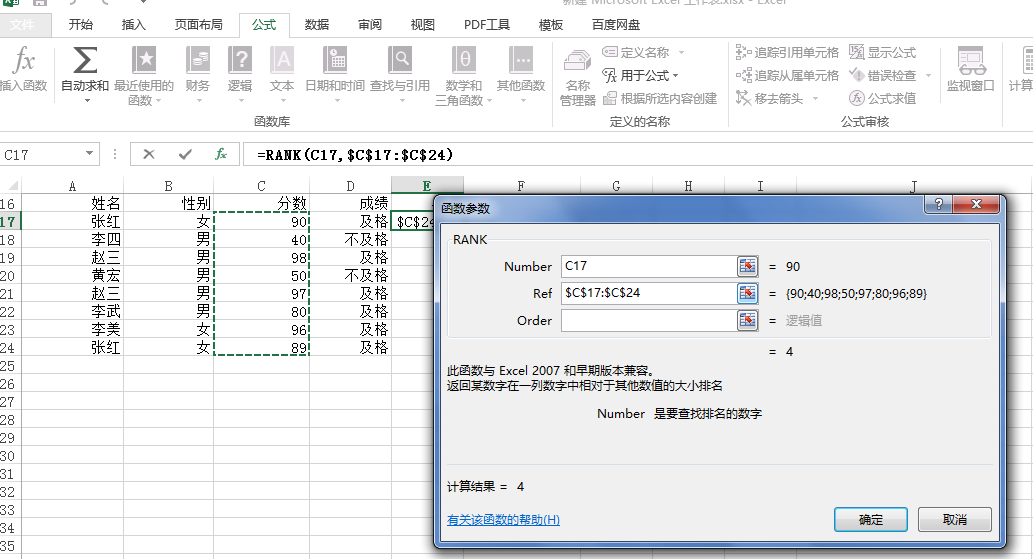Click Define Name (定义名称)
Screen dimensions: 1033x559
coord(636,52)
